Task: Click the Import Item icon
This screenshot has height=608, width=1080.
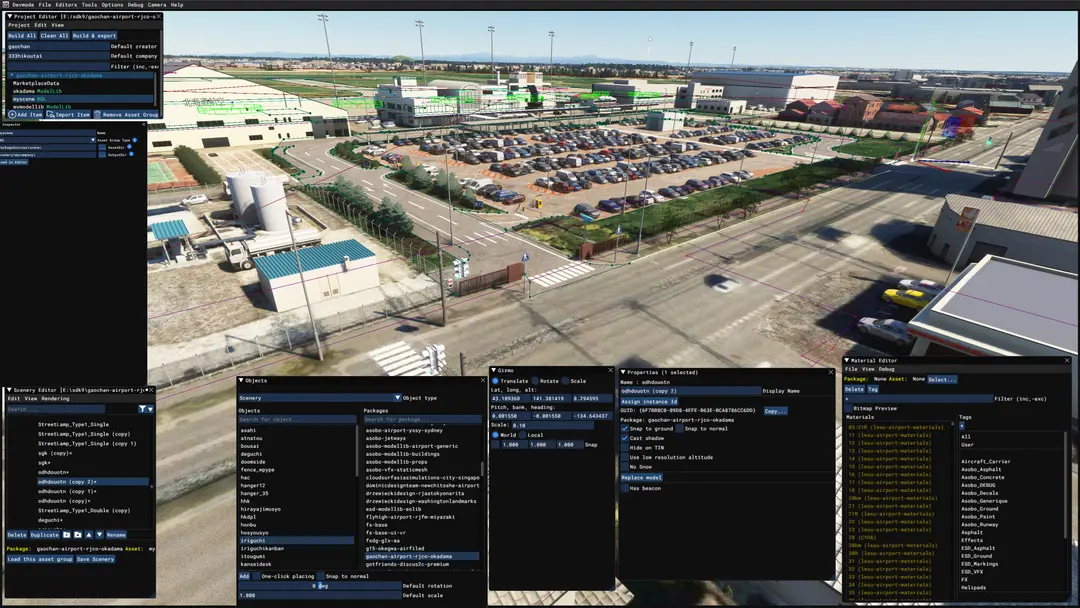Action: click(50, 114)
